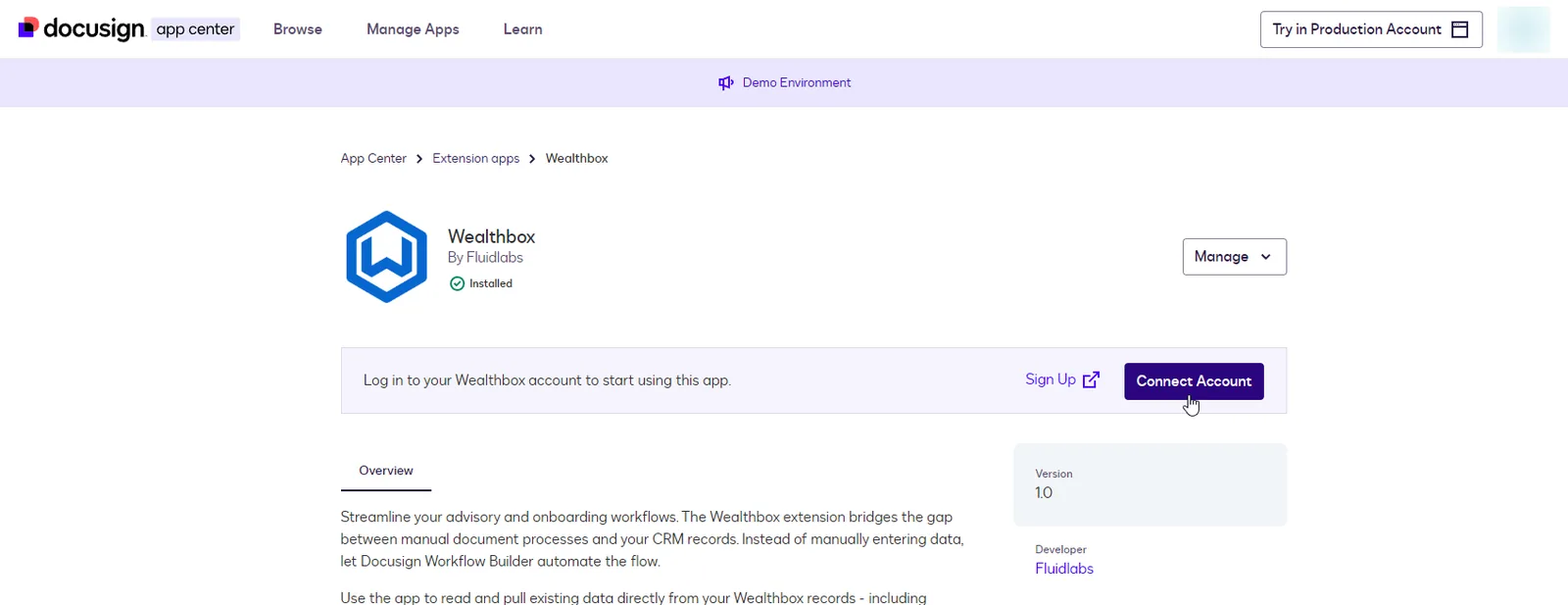Click the Docusign logo

pyautogui.click(x=81, y=29)
